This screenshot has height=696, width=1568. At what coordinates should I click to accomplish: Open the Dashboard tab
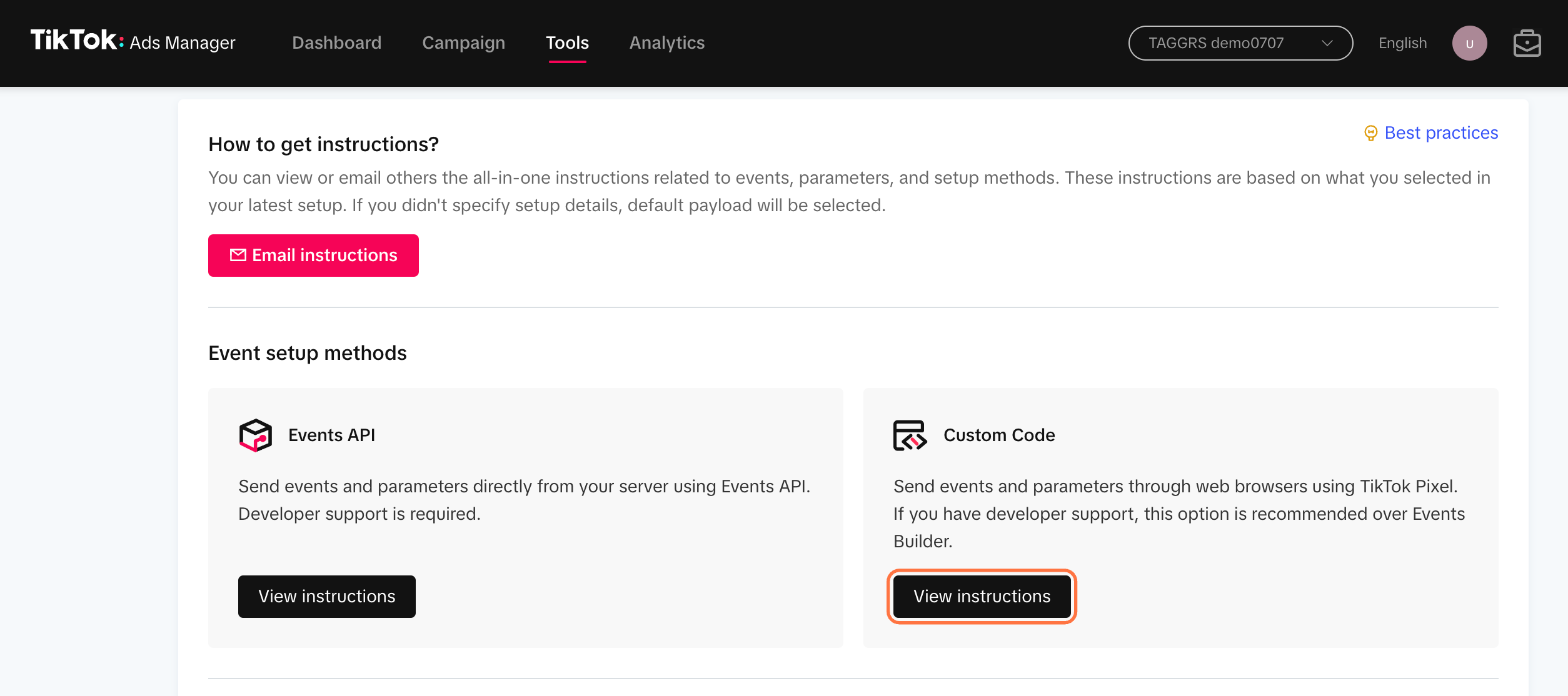coord(336,42)
